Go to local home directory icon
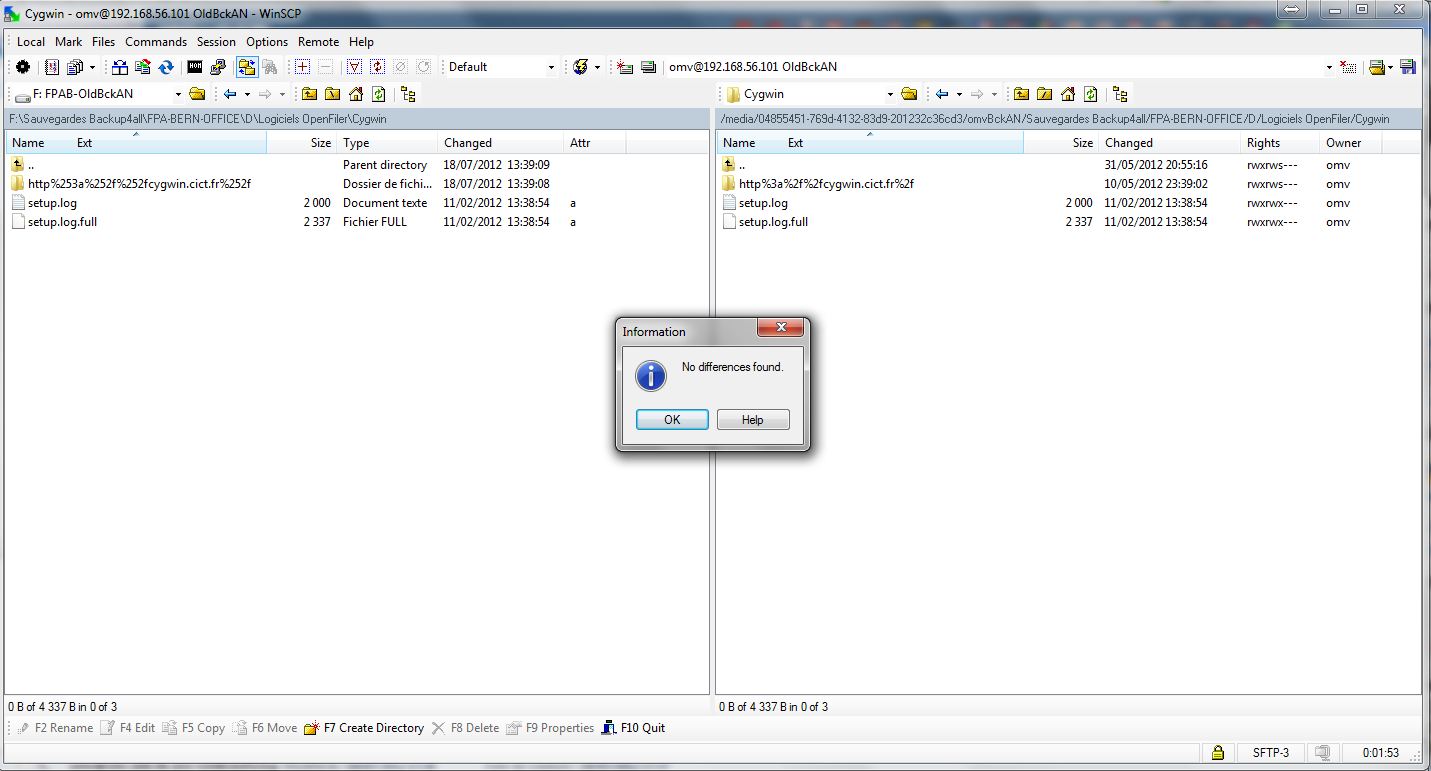Screen dimensions: 1431x771 coord(355,94)
